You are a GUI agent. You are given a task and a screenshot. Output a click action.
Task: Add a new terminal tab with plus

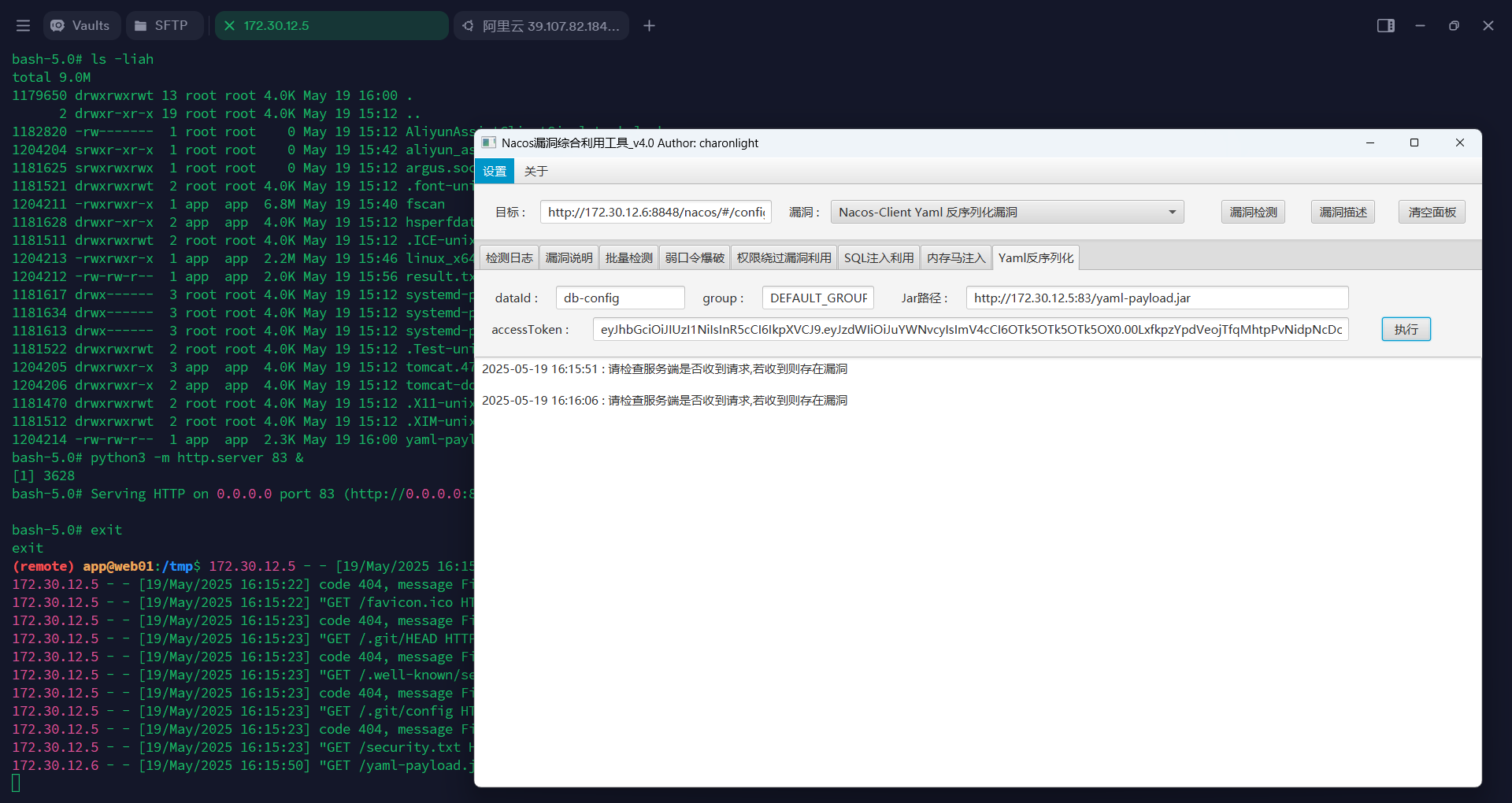pyautogui.click(x=649, y=26)
